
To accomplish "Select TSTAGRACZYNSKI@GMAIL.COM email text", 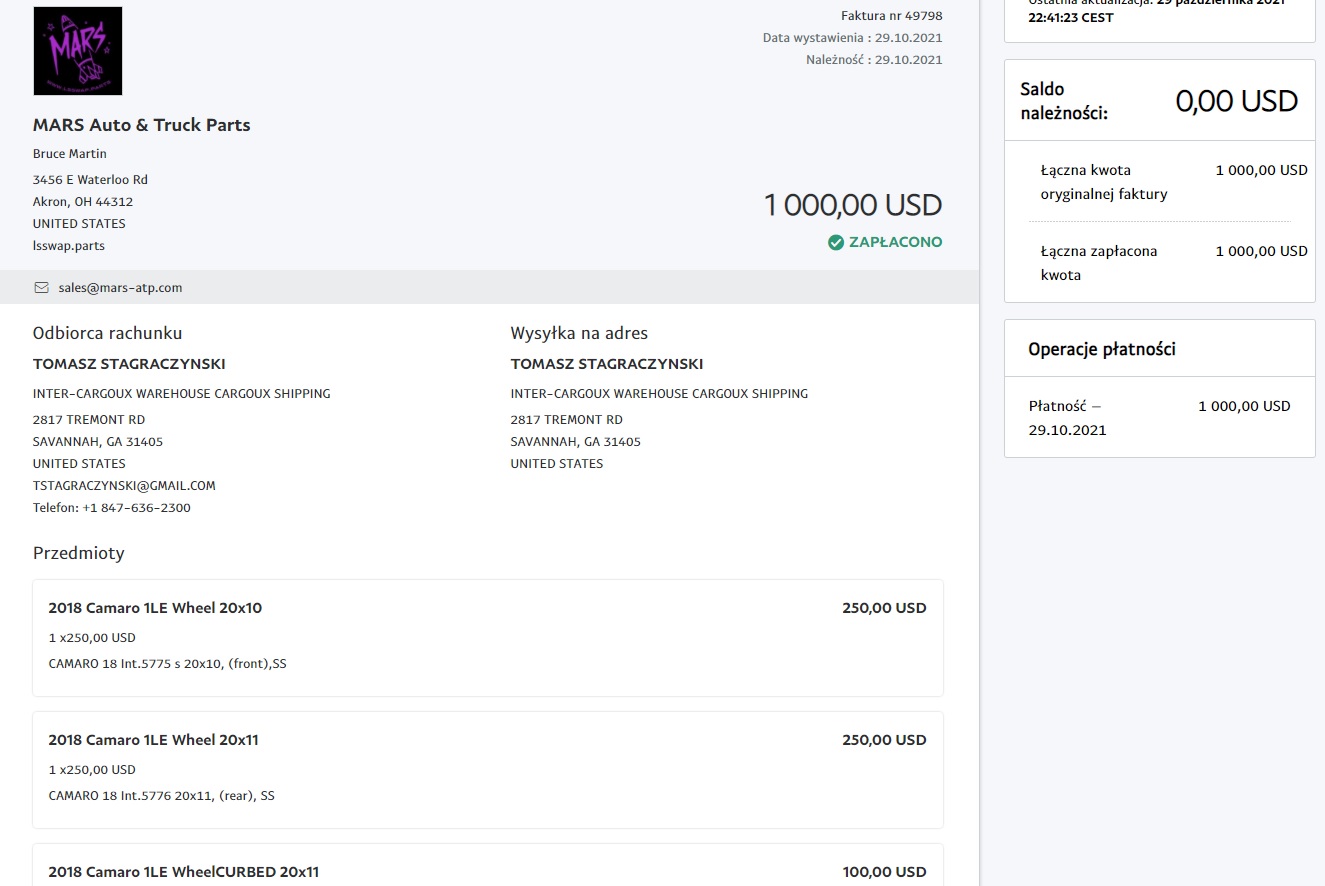I will point(124,486).
